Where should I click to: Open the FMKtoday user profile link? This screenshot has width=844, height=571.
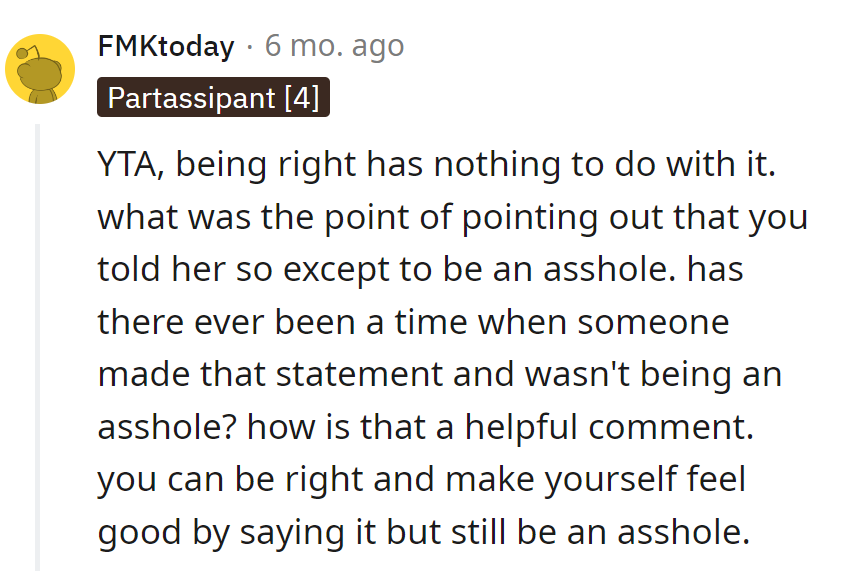click(166, 46)
